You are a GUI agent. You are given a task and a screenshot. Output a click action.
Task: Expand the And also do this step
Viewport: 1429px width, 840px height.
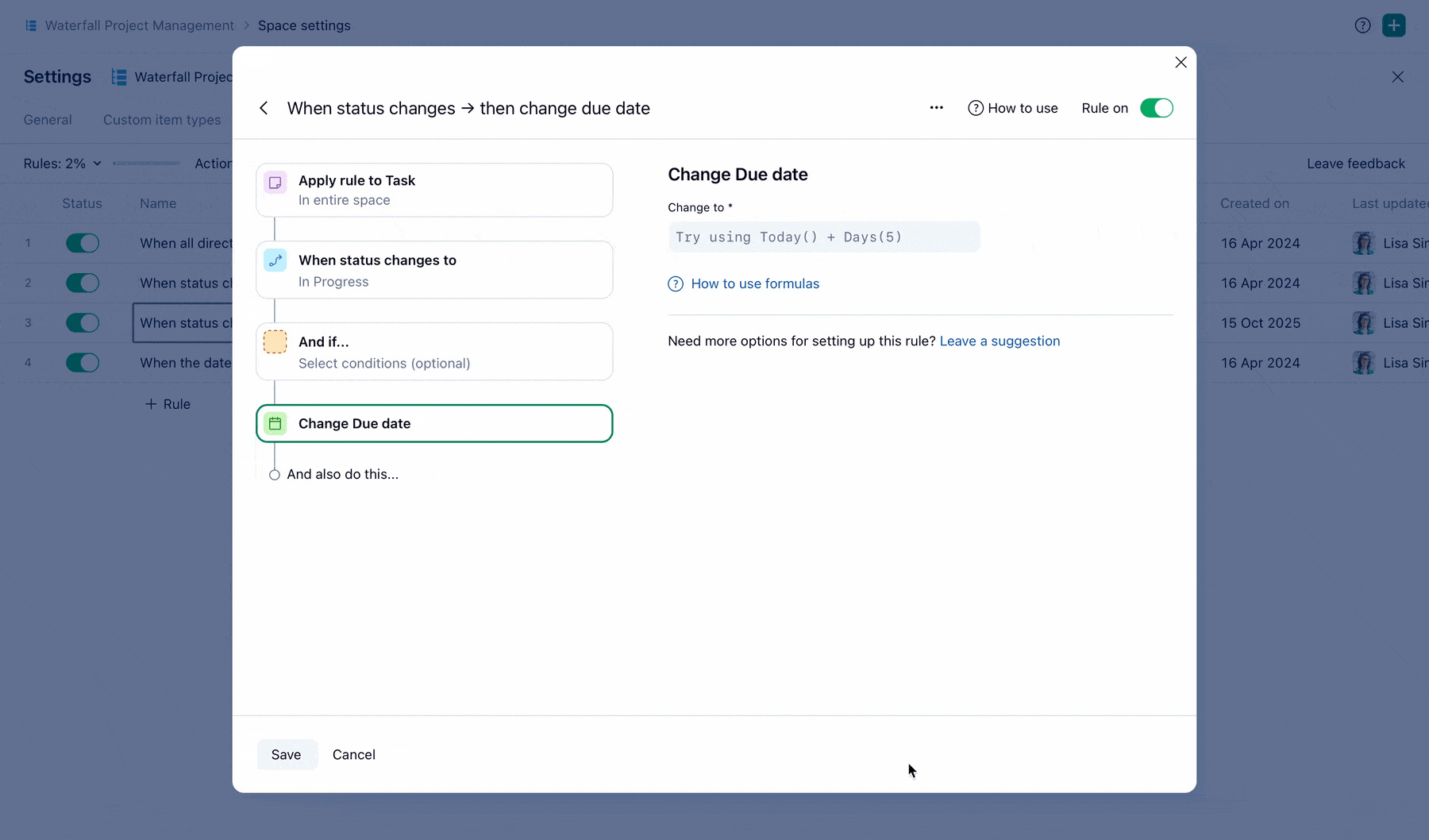point(343,474)
